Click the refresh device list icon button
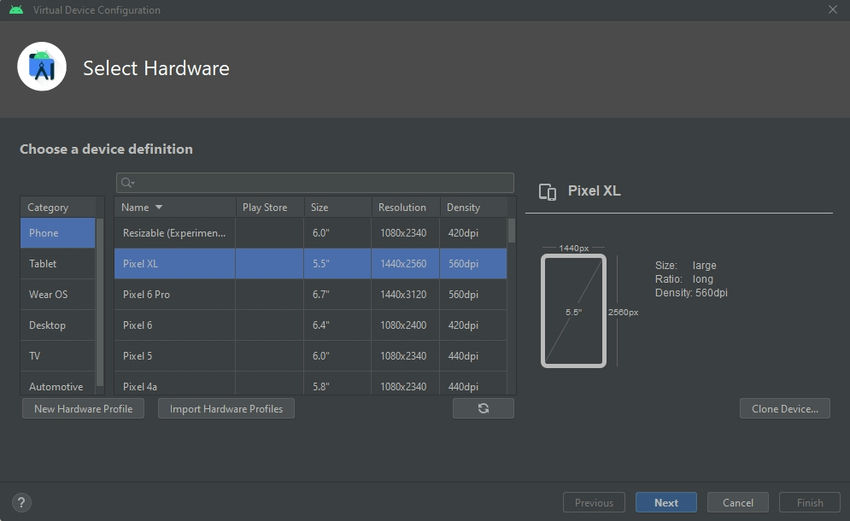 pos(483,408)
